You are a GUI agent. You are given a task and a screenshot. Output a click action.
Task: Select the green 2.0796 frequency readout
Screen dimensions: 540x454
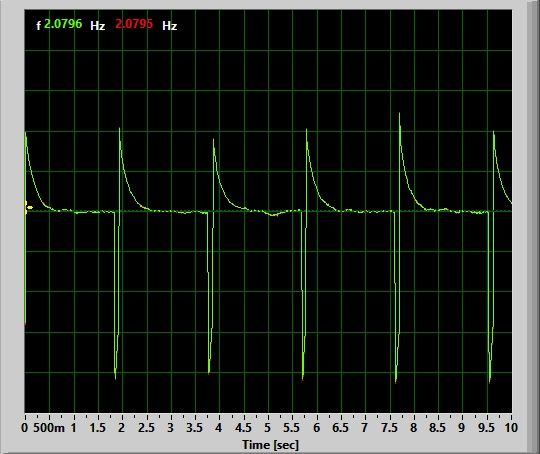click(63, 24)
